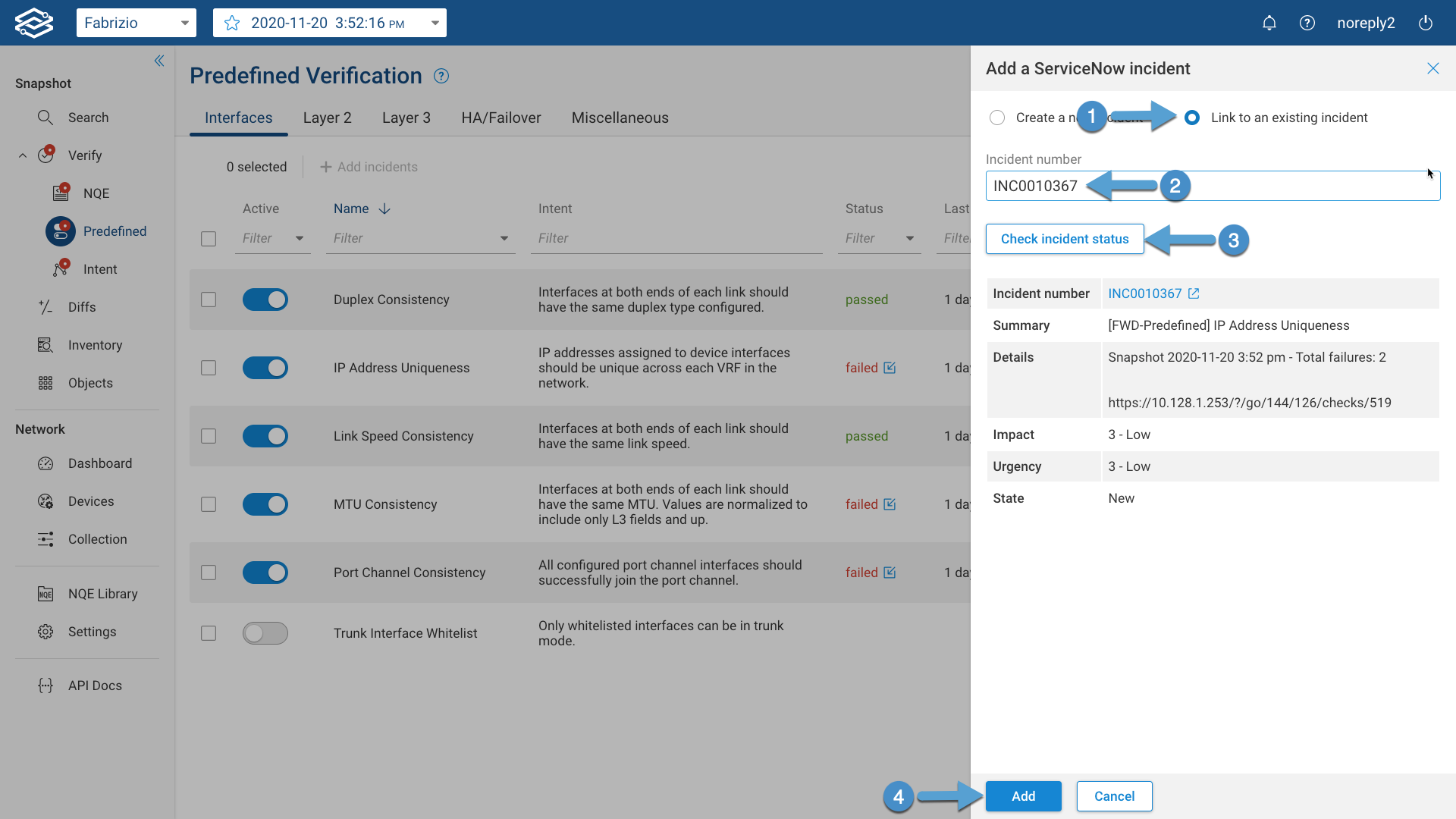Select Intent under Verify

click(x=100, y=268)
